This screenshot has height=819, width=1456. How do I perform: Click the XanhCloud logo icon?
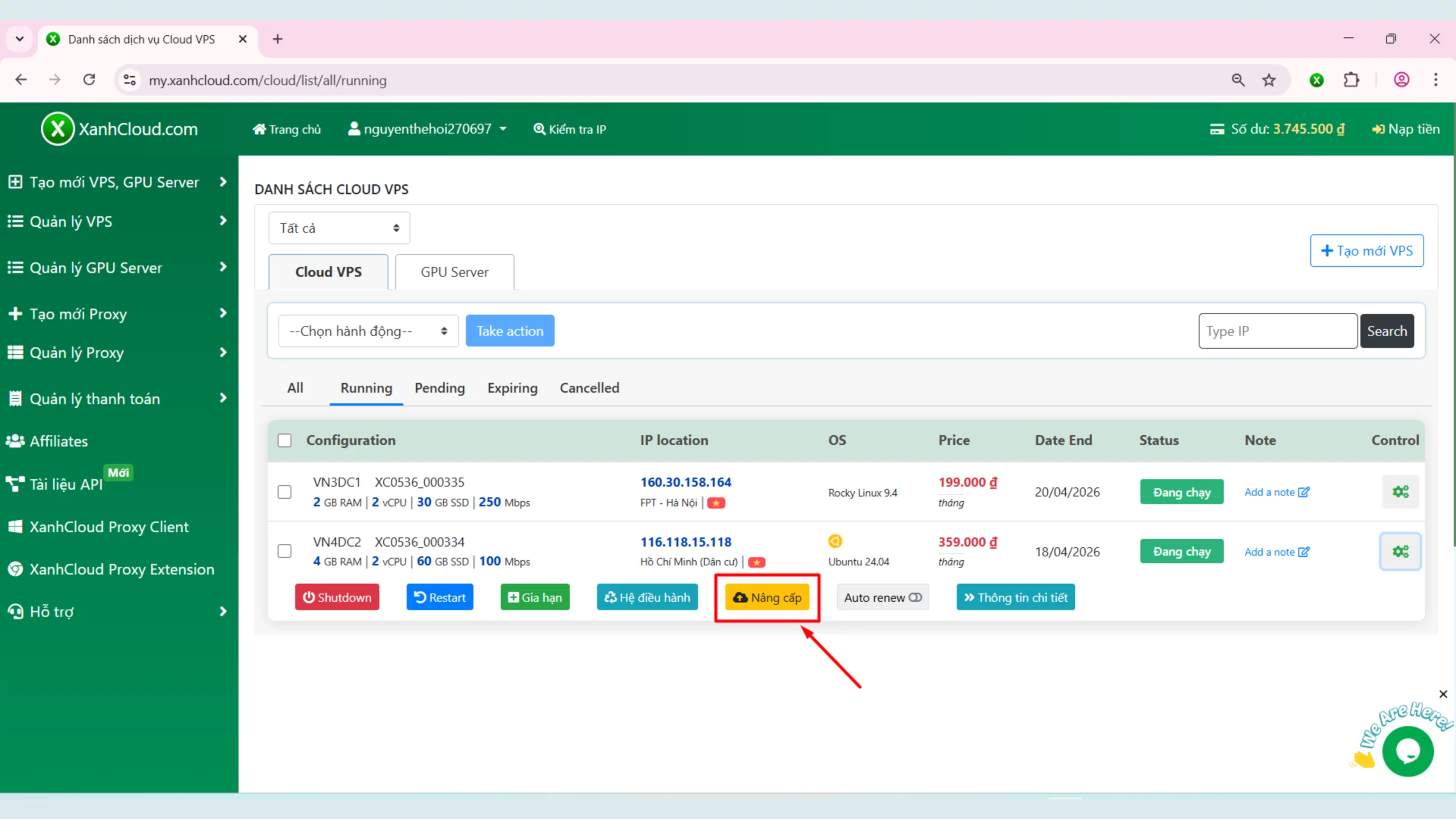(57, 129)
